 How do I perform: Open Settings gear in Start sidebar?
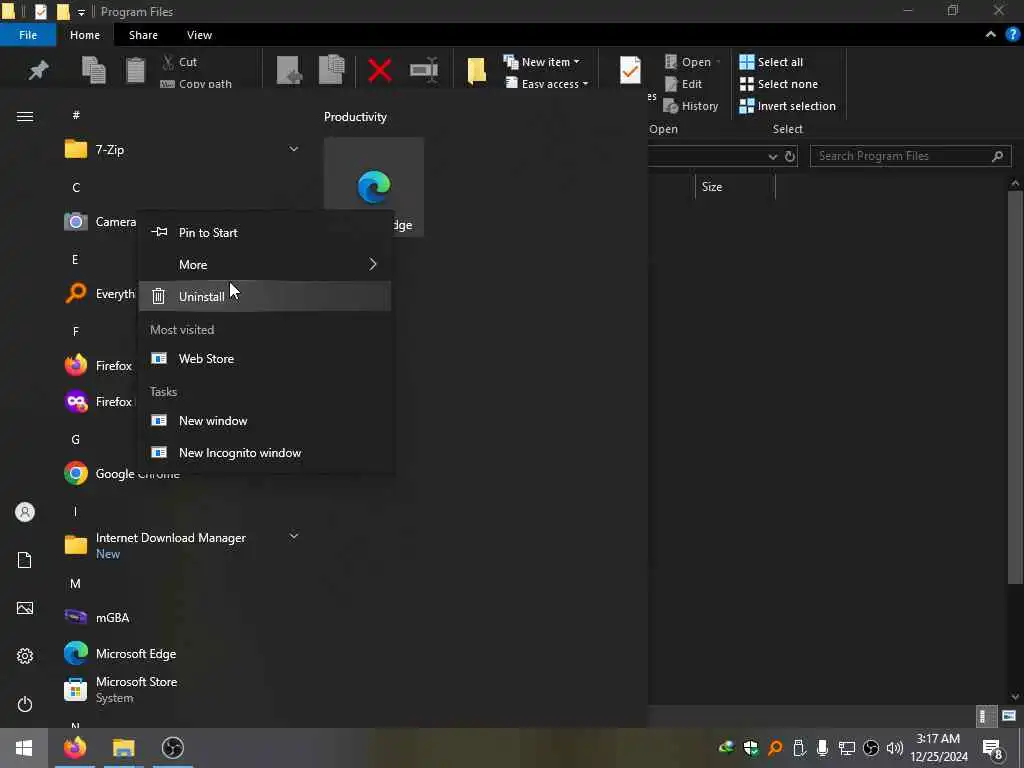[25, 656]
